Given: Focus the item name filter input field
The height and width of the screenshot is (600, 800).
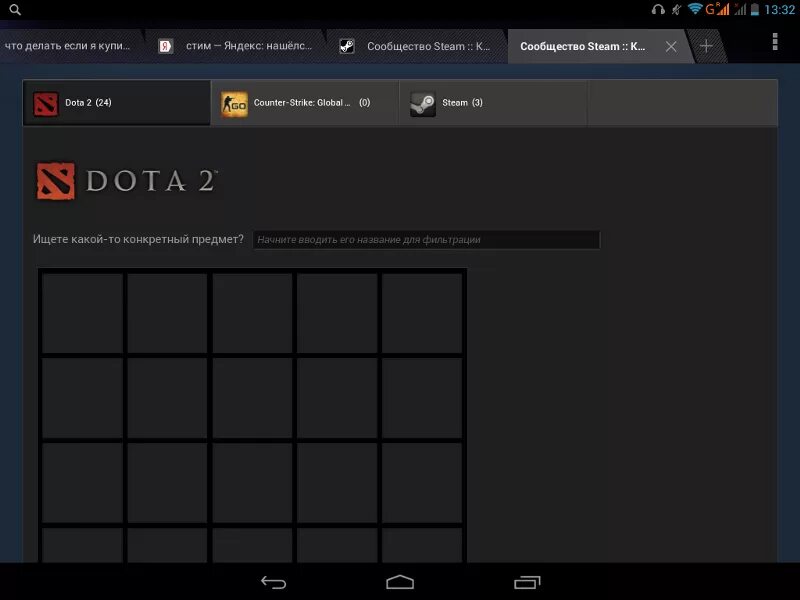Looking at the screenshot, I should click(x=427, y=240).
